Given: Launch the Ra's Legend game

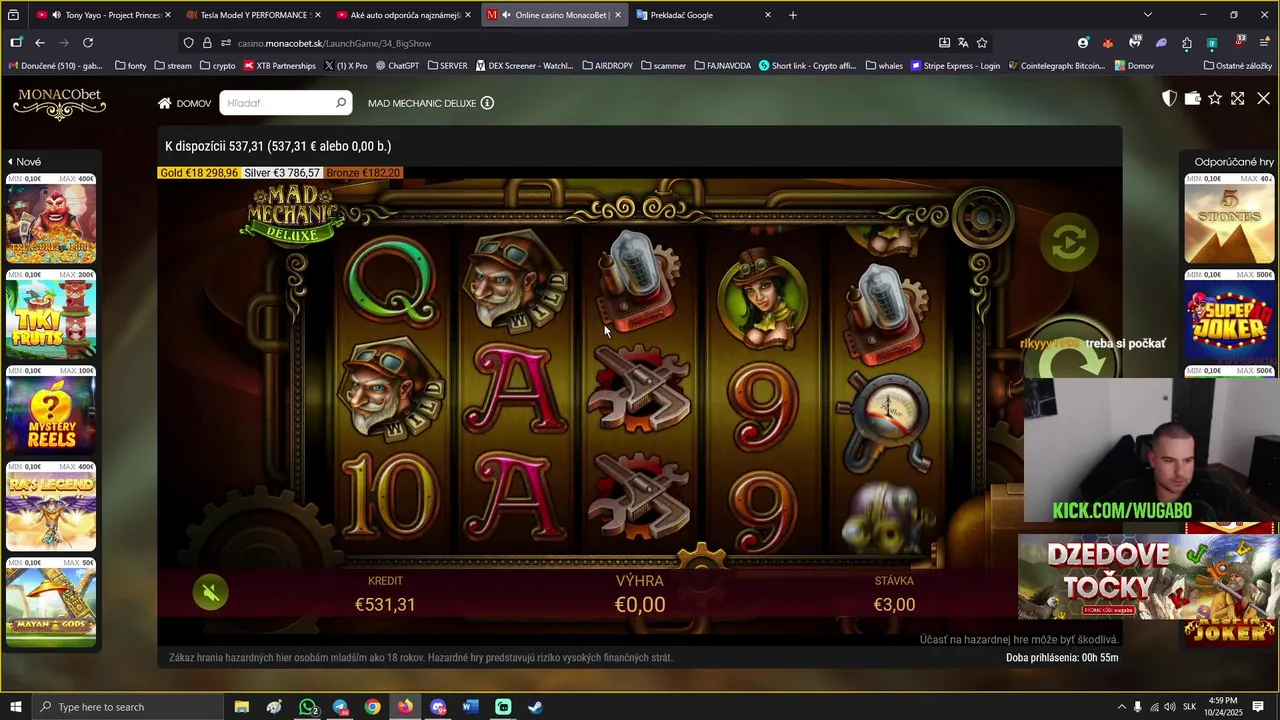Looking at the screenshot, I should pos(51,507).
